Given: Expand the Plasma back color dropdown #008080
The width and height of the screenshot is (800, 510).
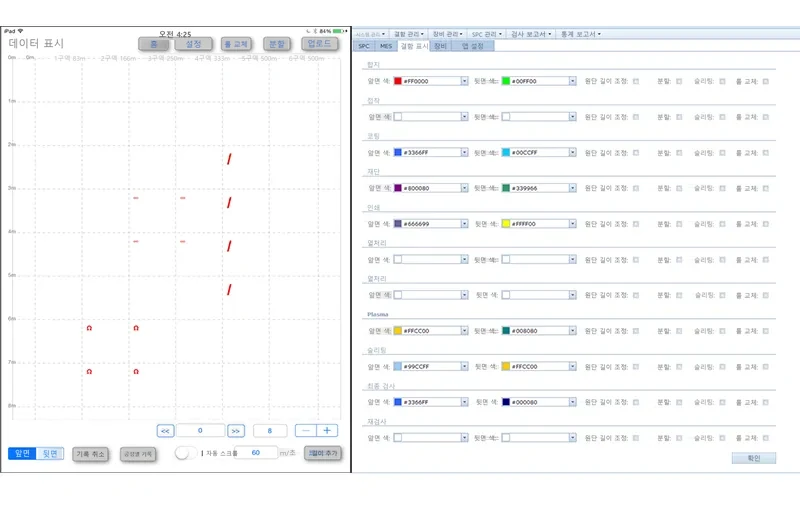Looking at the screenshot, I should click(572, 331).
